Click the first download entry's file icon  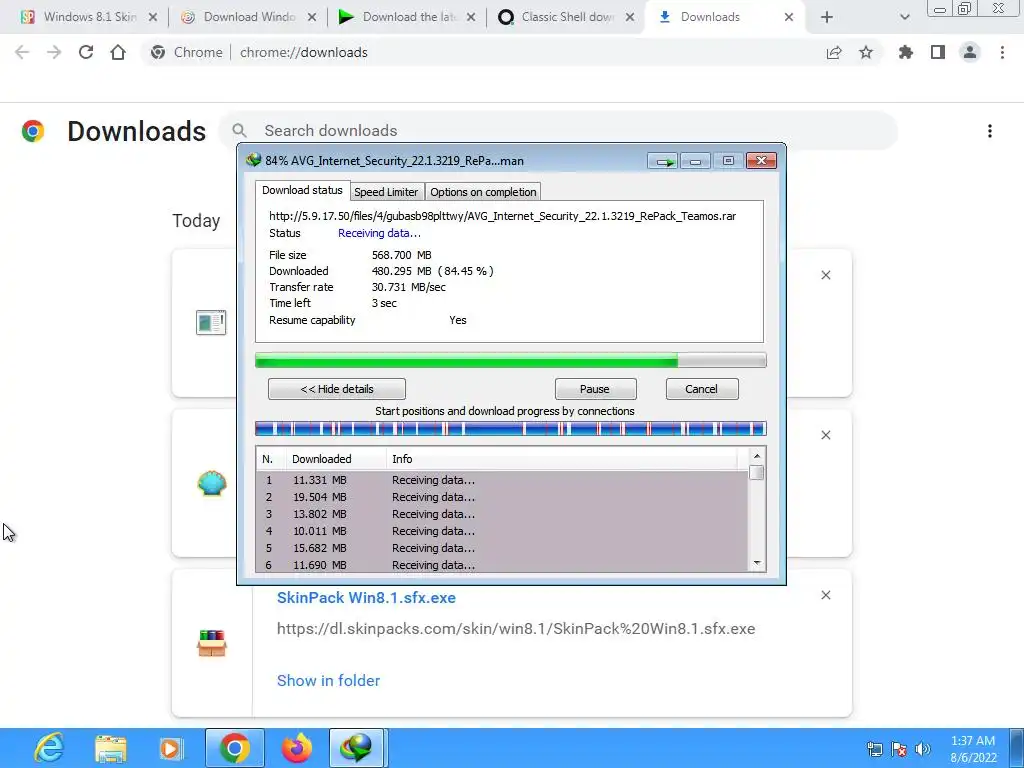click(211, 323)
